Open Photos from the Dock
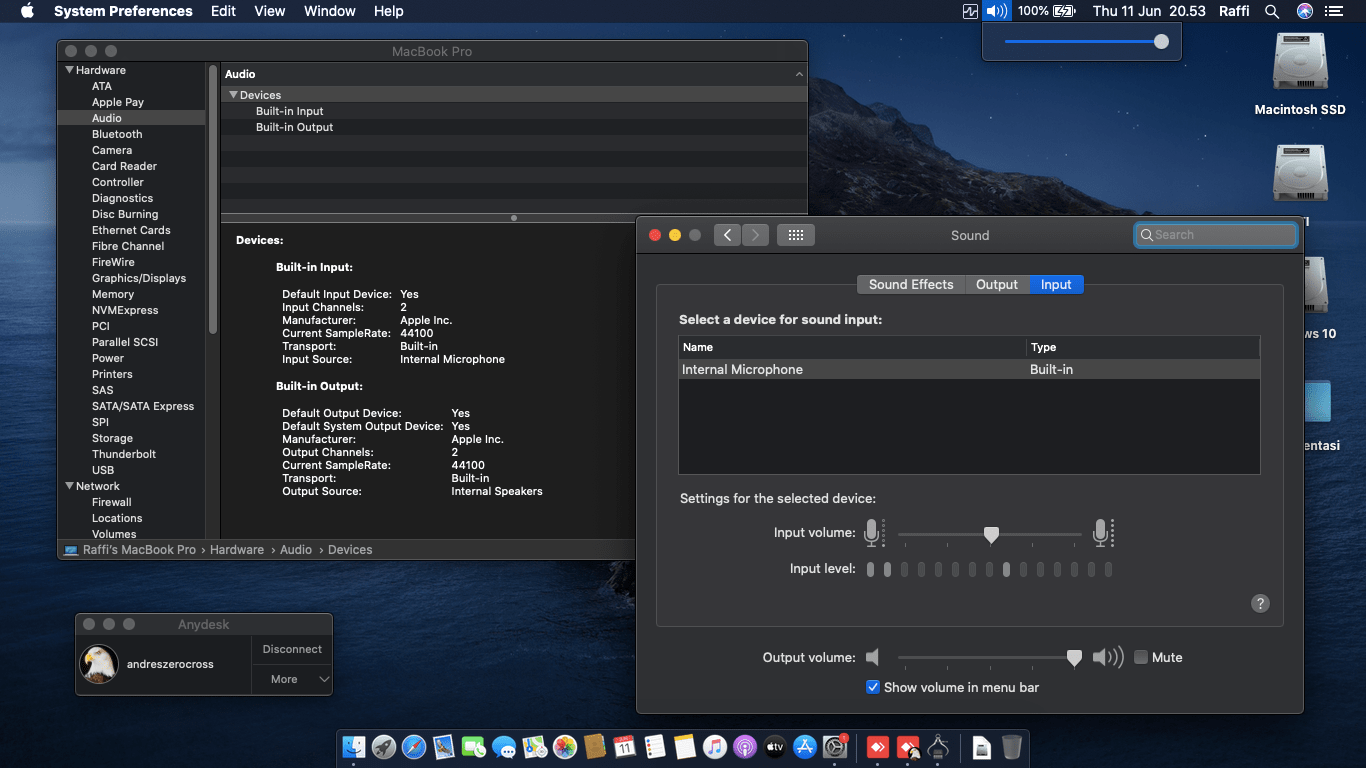The height and width of the screenshot is (768, 1366). click(565, 746)
